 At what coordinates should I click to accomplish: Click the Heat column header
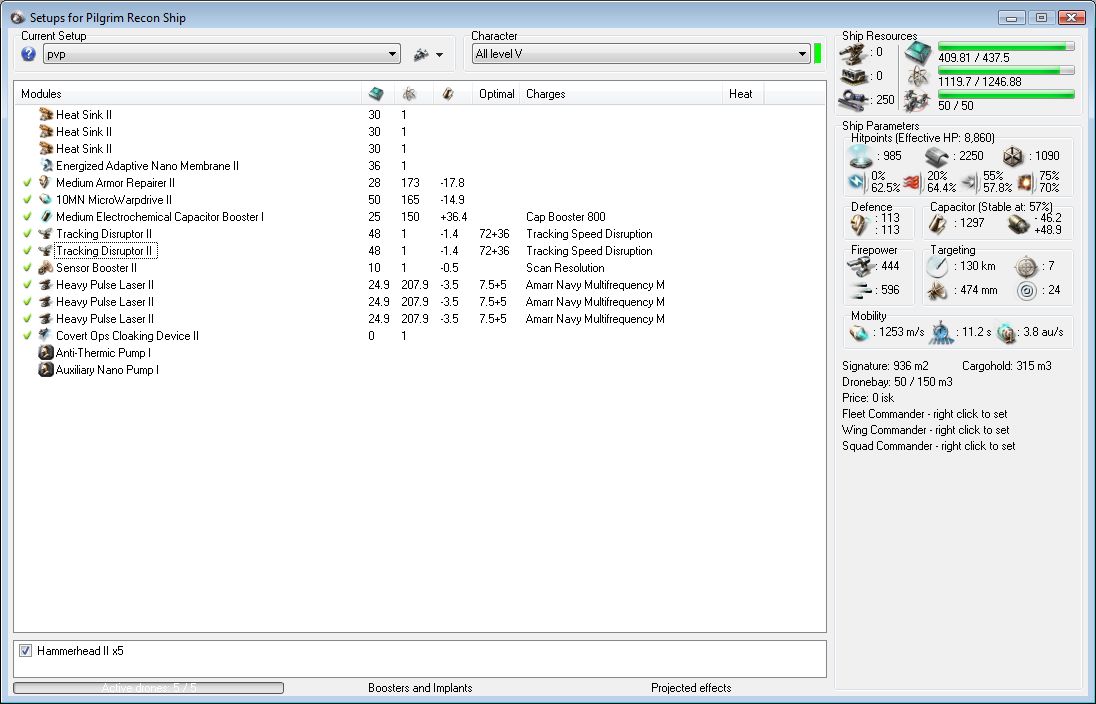(740, 94)
